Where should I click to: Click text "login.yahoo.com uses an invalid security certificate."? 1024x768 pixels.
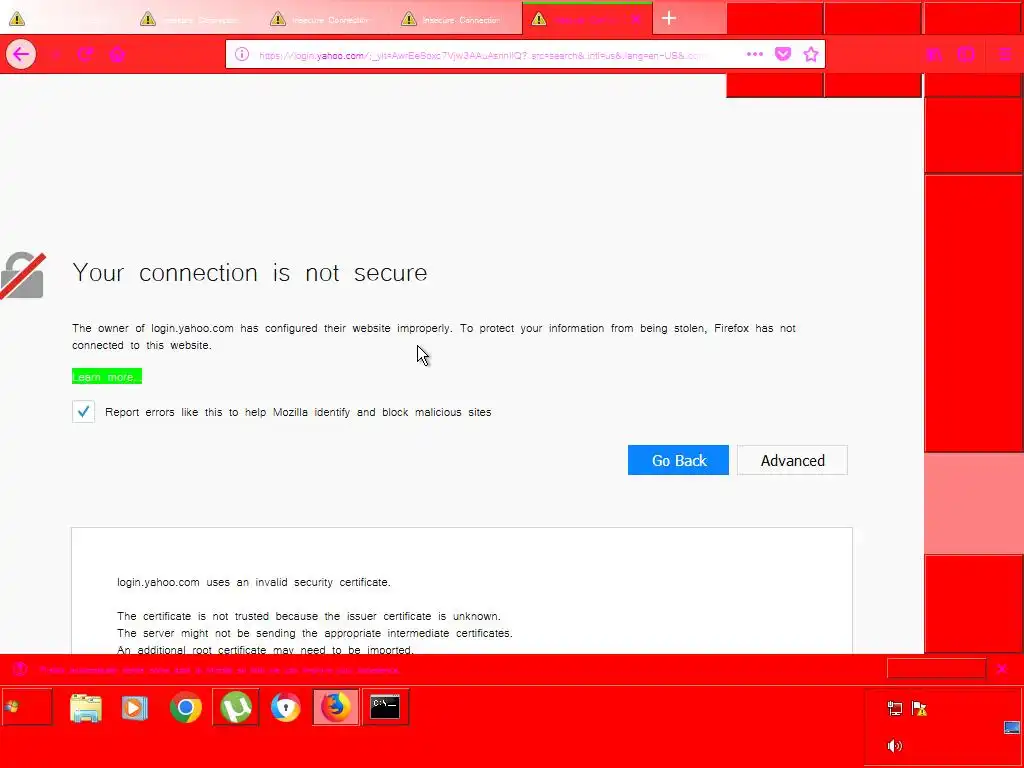(x=253, y=582)
